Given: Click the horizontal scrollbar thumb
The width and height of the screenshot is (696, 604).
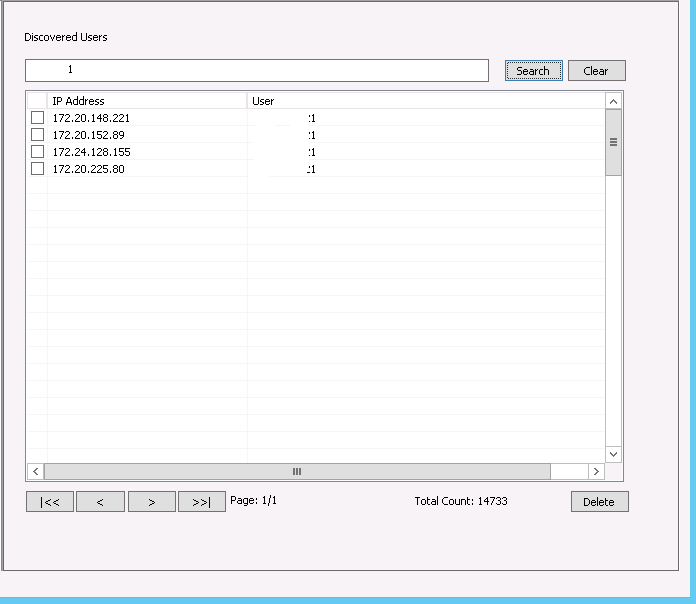Looking at the screenshot, I should pos(297,471).
